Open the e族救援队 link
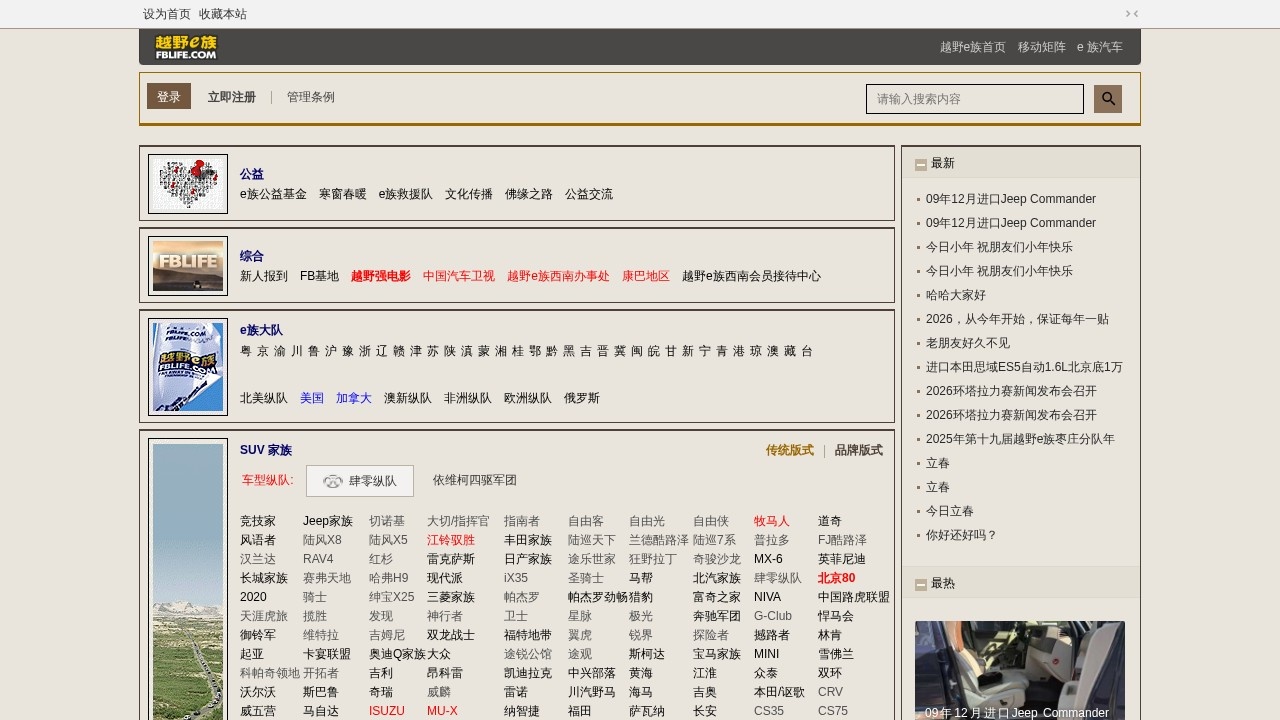1280x720 pixels. [x=405, y=194]
